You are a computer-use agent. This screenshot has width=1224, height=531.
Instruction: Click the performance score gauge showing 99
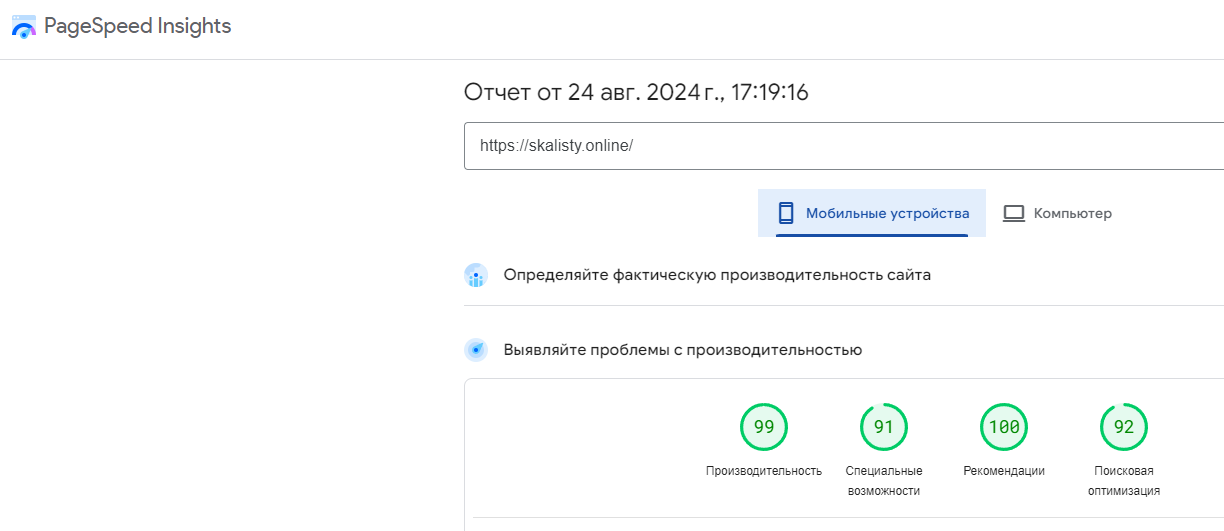point(764,427)
